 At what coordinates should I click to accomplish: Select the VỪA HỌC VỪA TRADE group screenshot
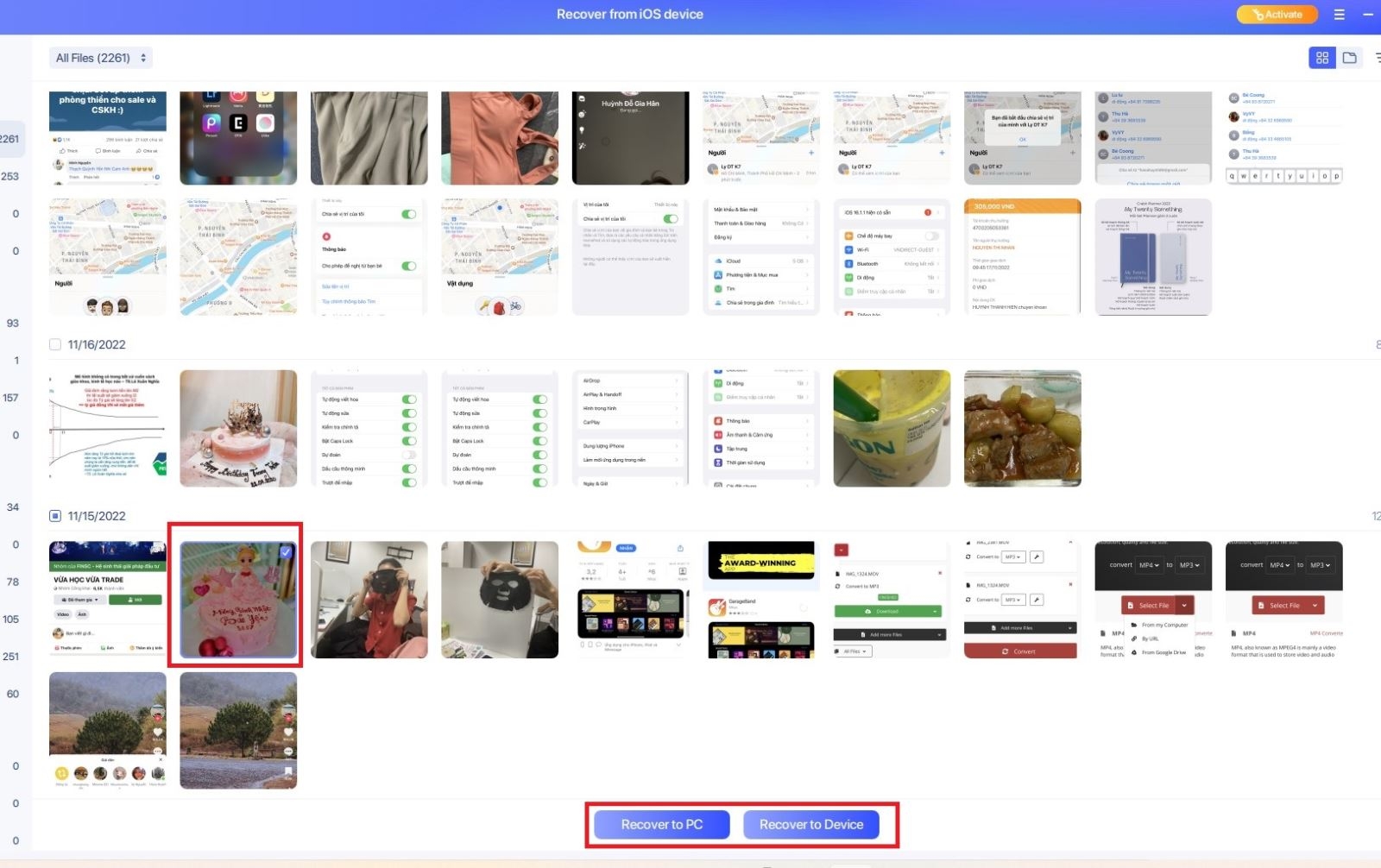click(108, 600)
